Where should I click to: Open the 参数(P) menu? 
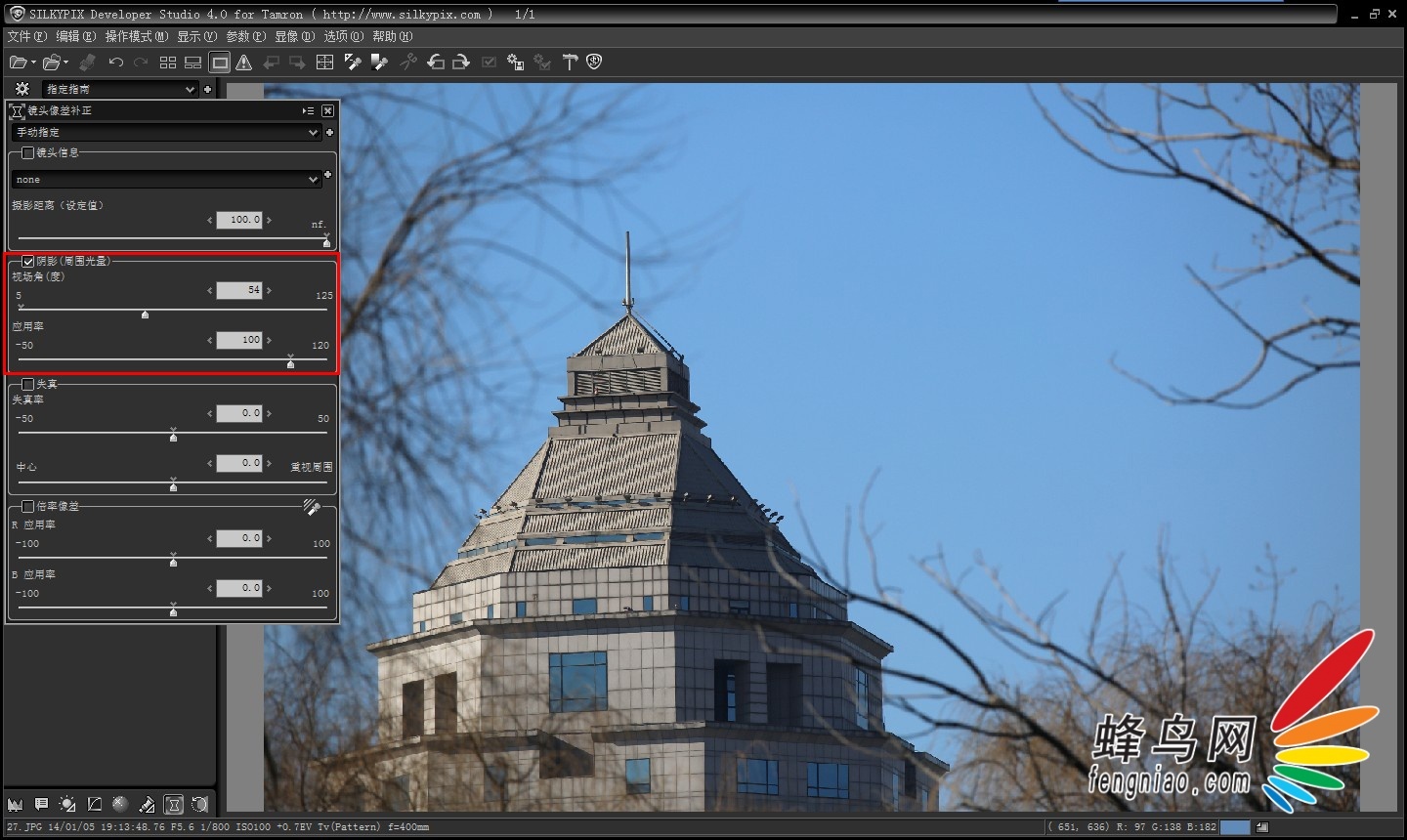click(245, 36)
